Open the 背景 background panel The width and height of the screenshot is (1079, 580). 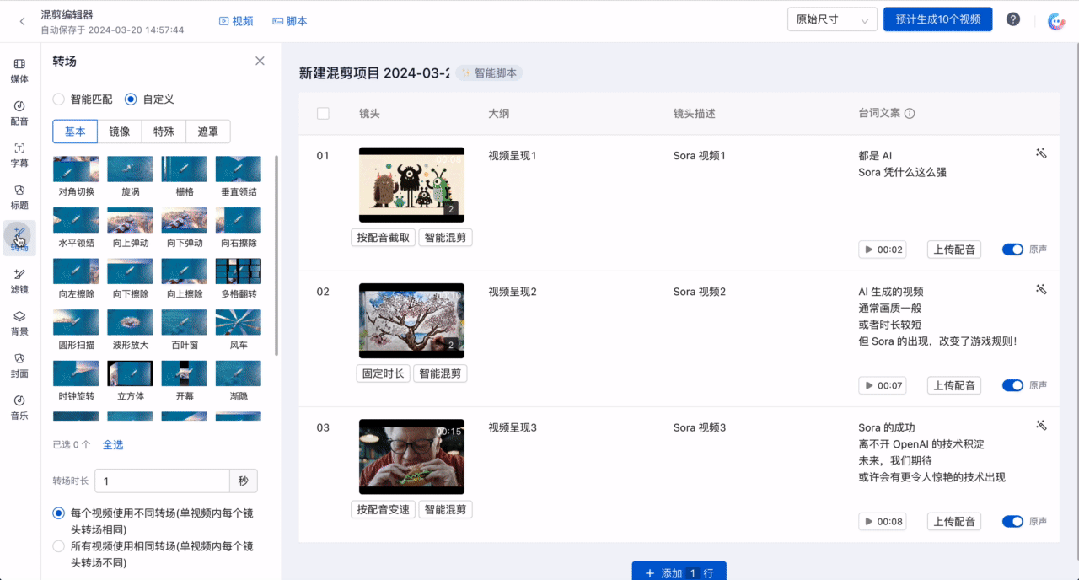click(19, 323)
